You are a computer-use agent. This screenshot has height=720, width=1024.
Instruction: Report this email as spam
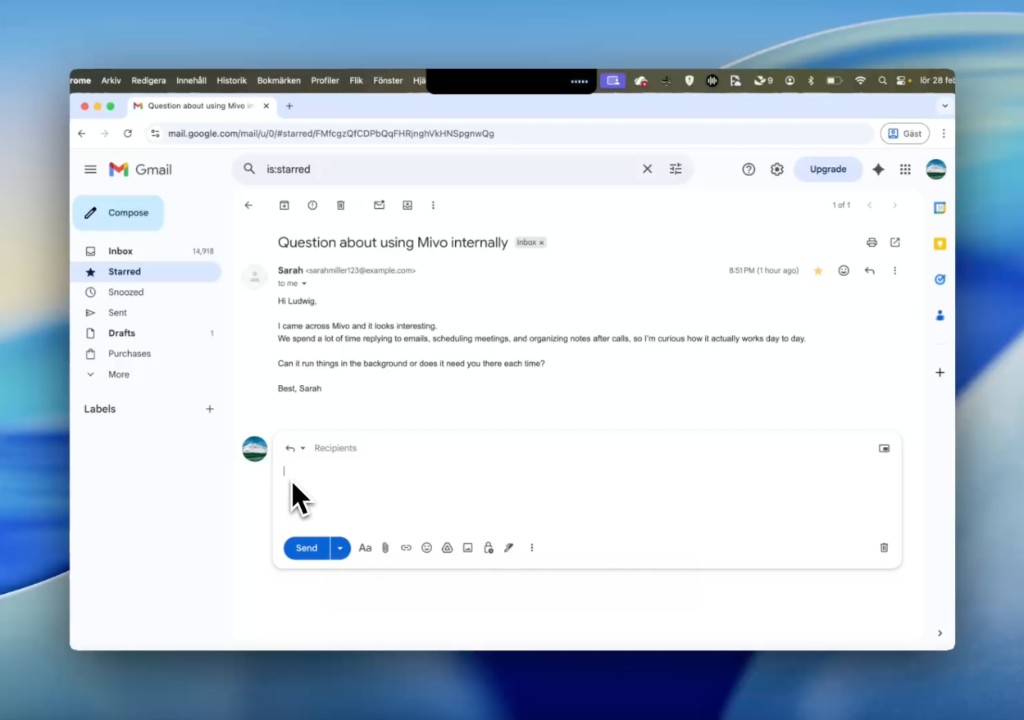click(x=312, y=205)
